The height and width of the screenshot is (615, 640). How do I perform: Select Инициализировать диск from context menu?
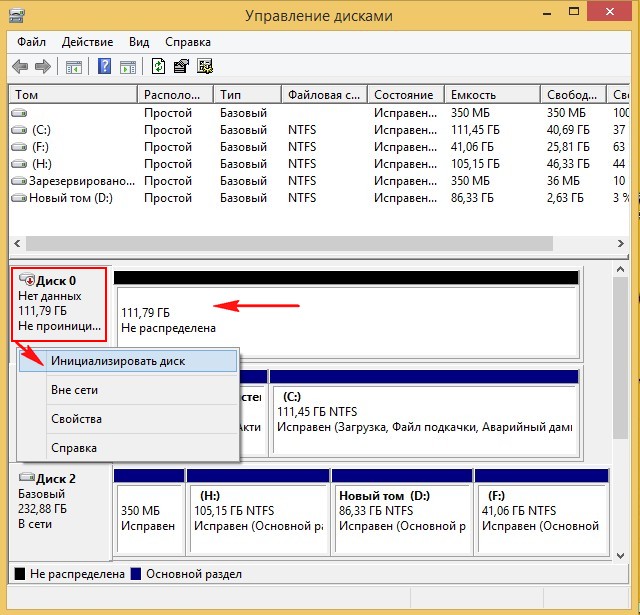(117, 361)
